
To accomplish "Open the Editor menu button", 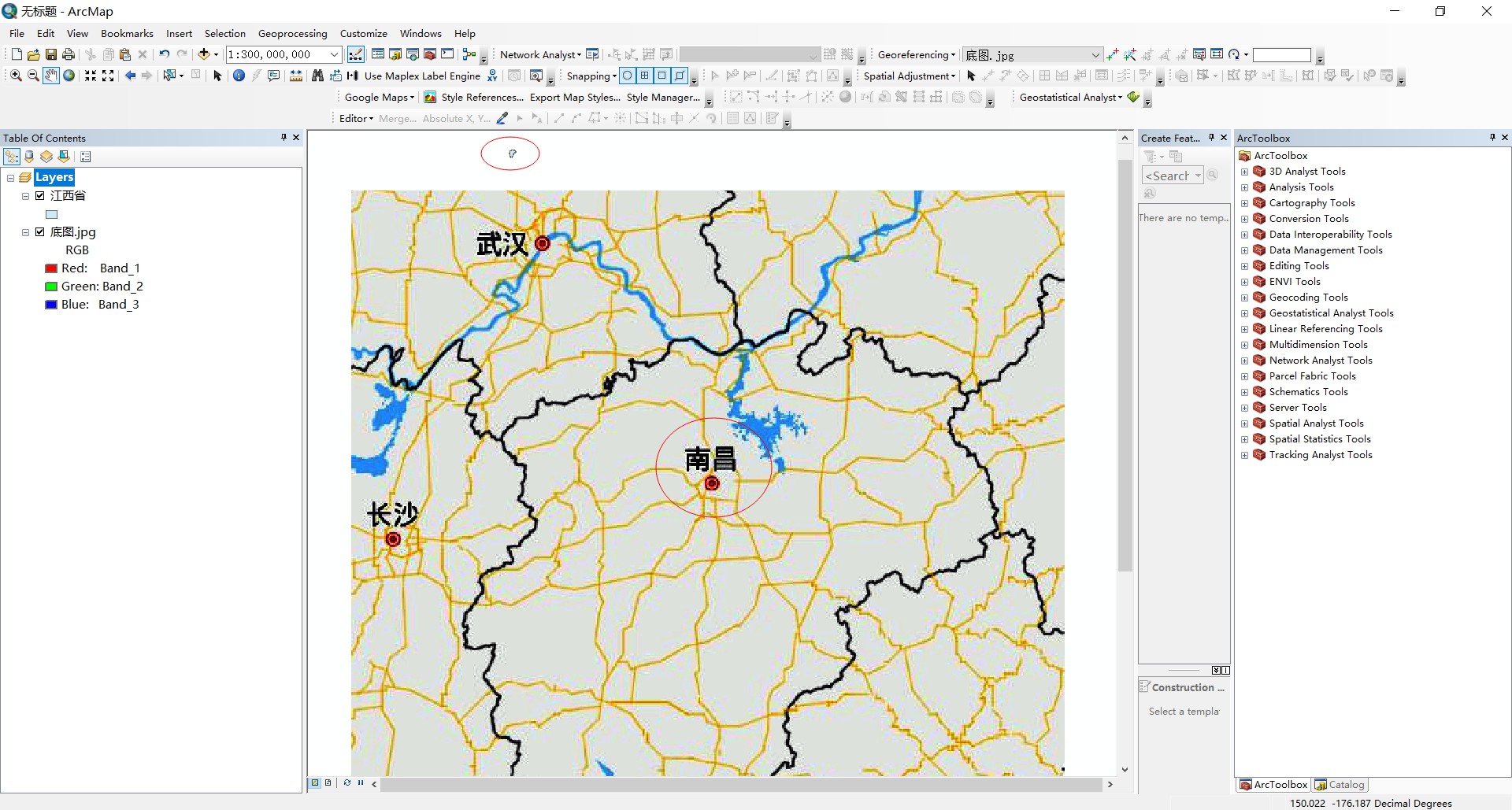I will (356, 119).
